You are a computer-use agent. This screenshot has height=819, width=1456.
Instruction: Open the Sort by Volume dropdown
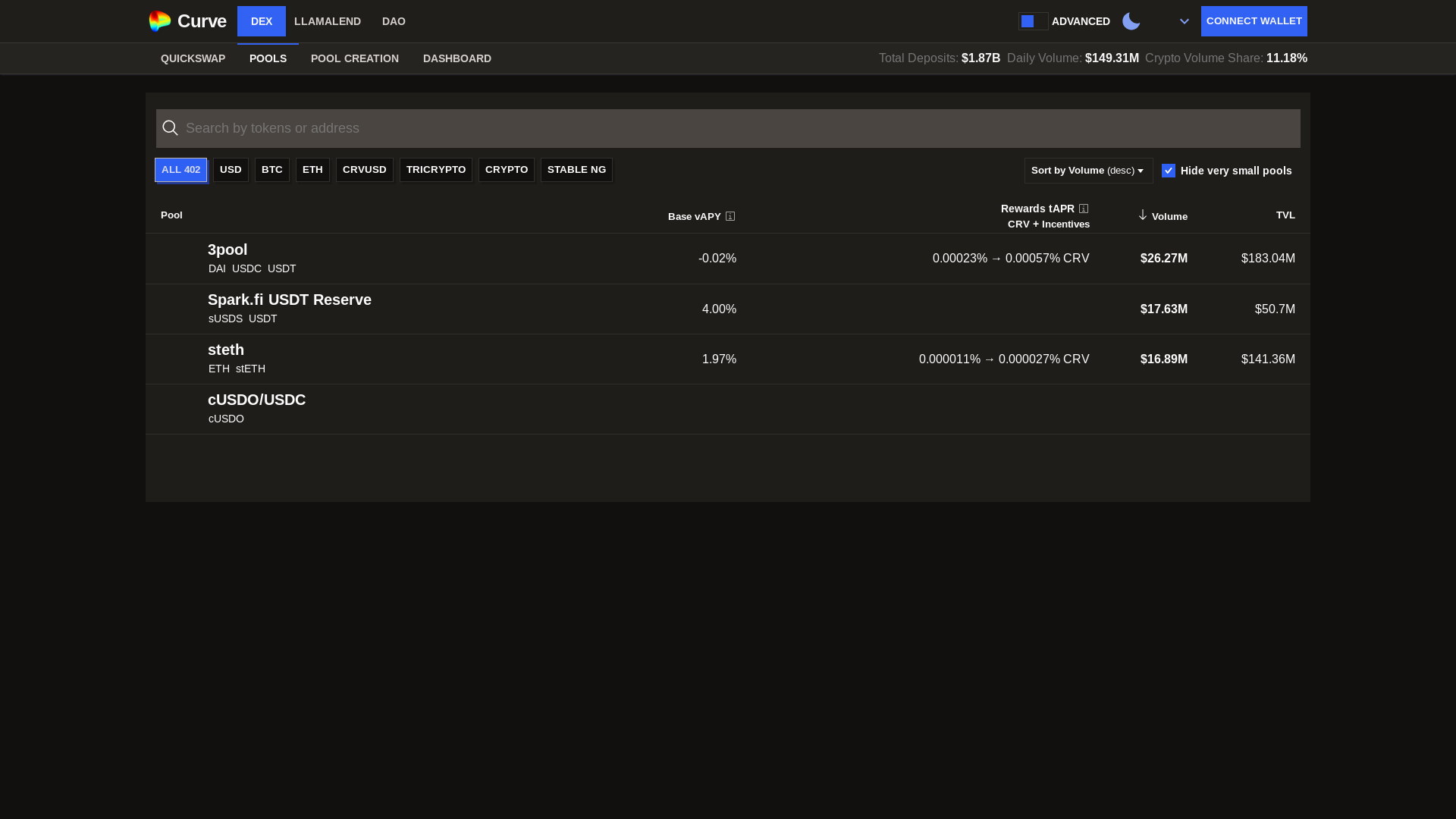(x=1088, y=171)
